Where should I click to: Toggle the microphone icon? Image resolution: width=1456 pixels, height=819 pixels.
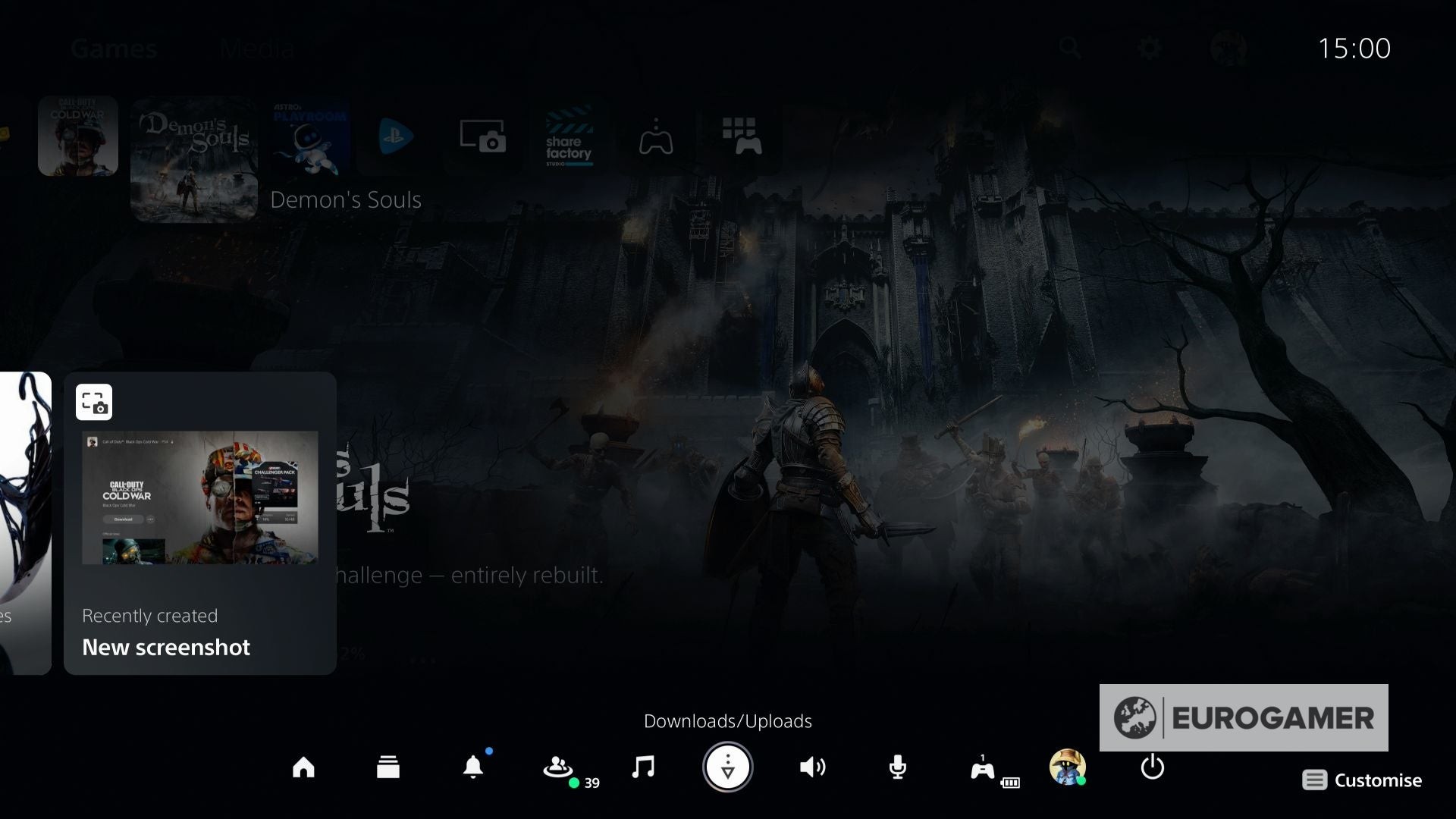[898, 767]
